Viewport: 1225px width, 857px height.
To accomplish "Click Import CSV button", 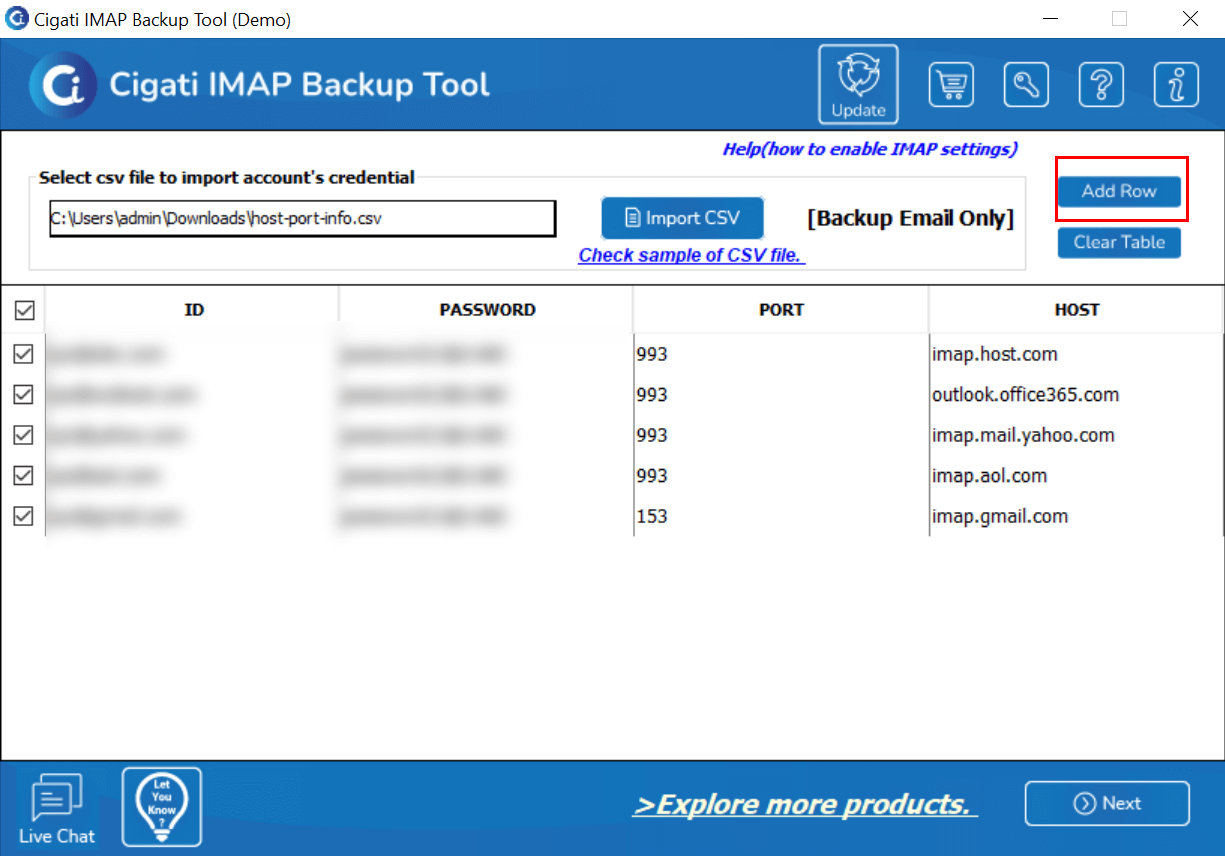I will click(683, 218).
